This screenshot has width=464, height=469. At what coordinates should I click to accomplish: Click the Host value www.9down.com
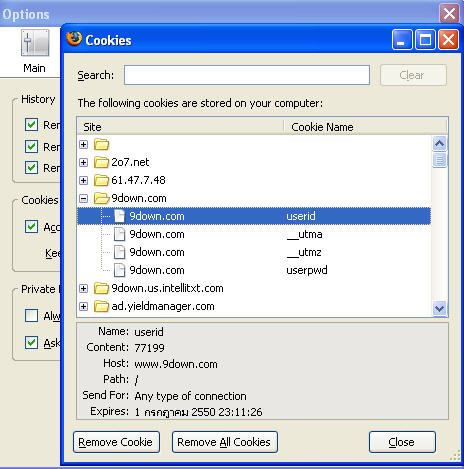(x=176, y=364)
